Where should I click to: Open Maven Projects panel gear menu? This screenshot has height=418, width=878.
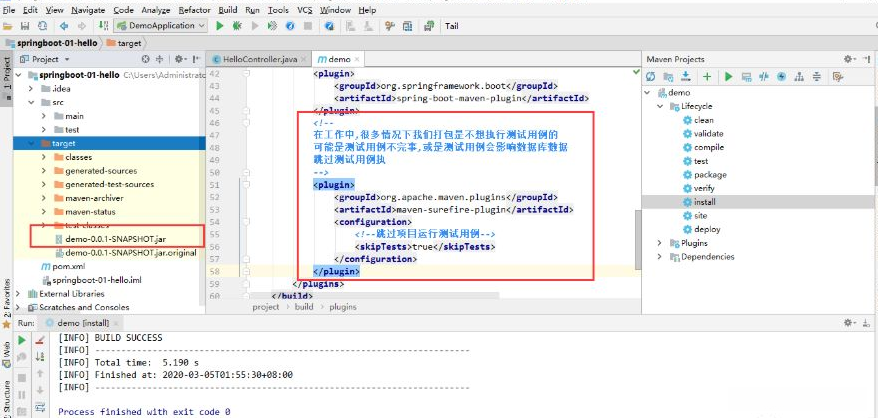849,59
